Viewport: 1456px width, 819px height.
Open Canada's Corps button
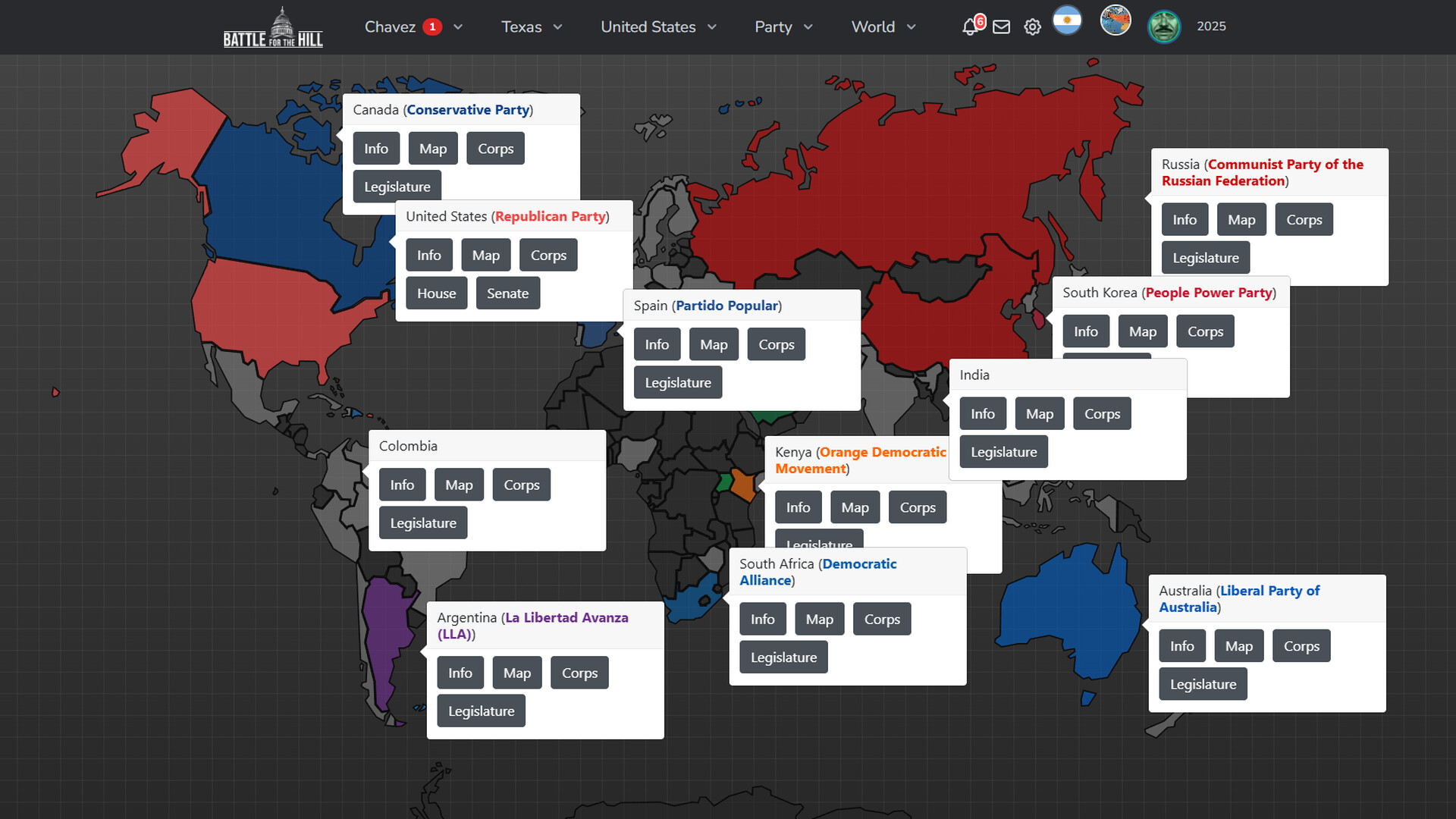pos(496,149)
